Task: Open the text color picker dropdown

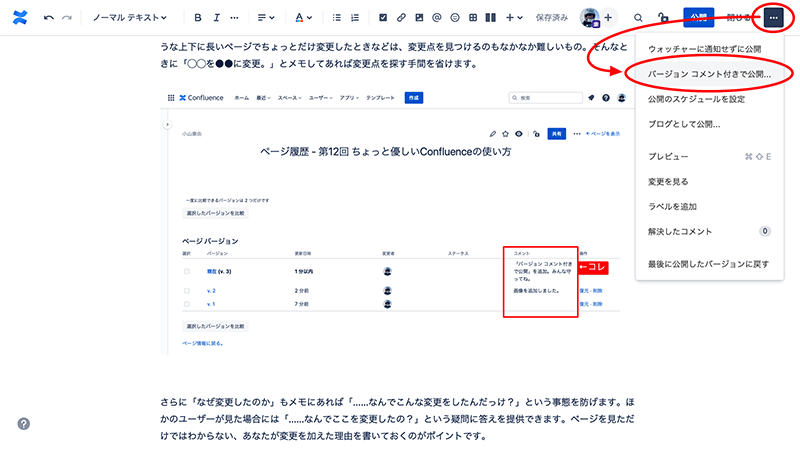Action: click(x=304, y=18)
